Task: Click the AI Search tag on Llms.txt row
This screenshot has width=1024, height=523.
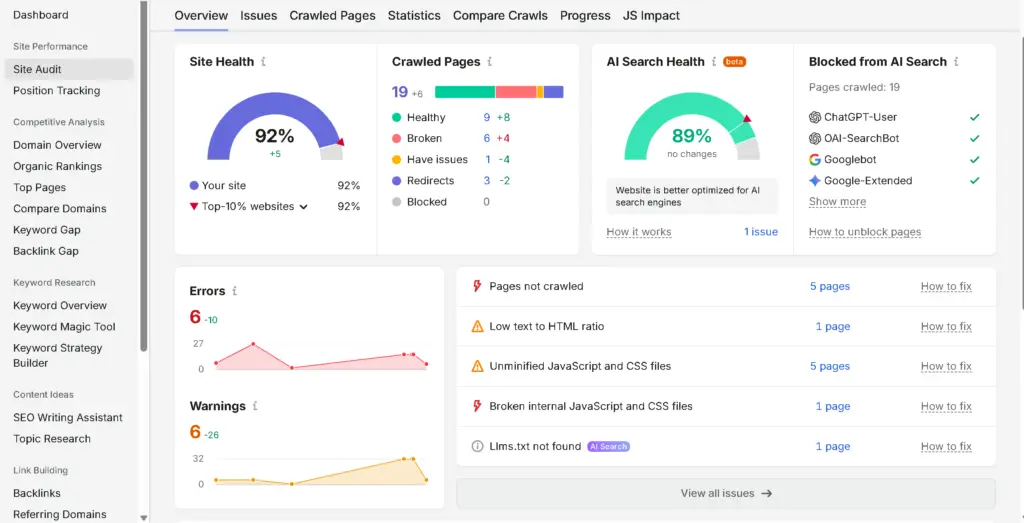Action: (x=608, y=447)
